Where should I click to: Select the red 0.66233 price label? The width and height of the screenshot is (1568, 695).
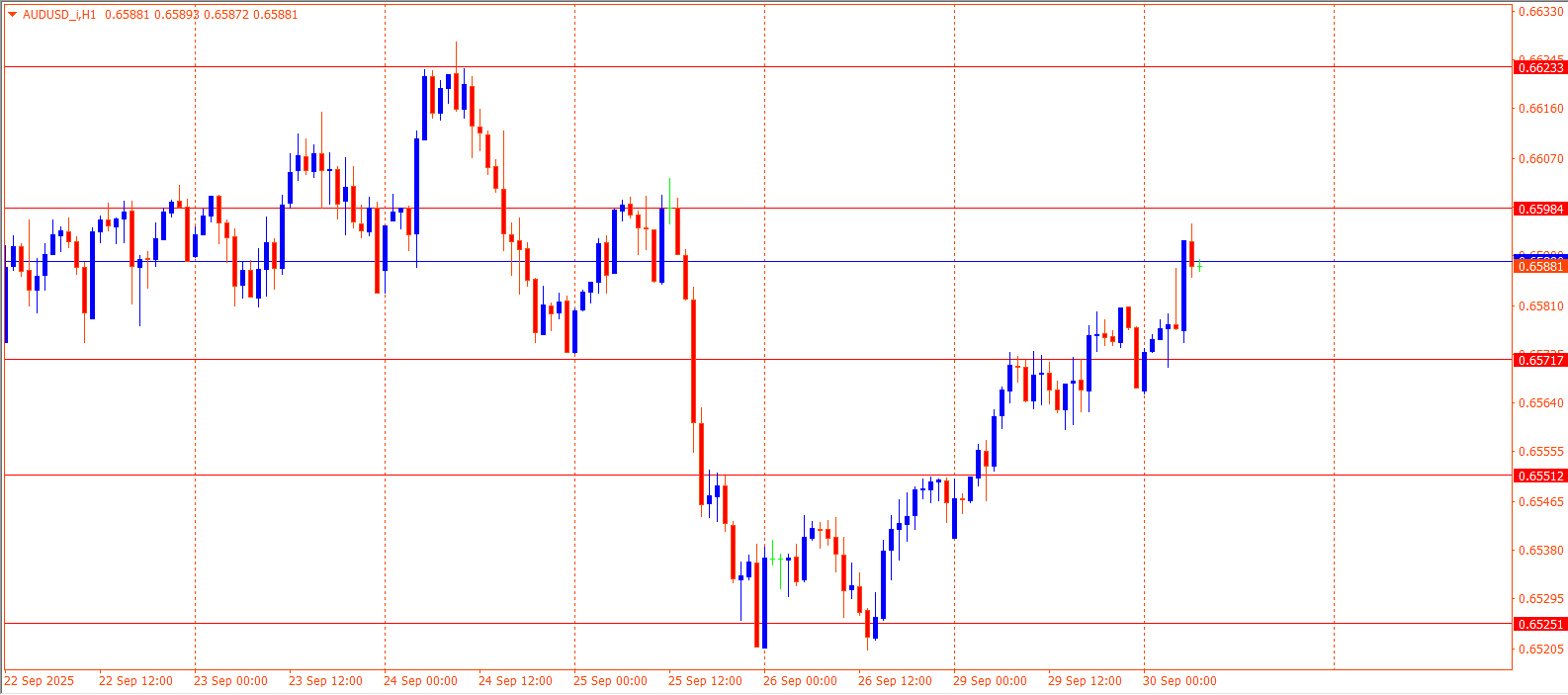[1540, 67]
